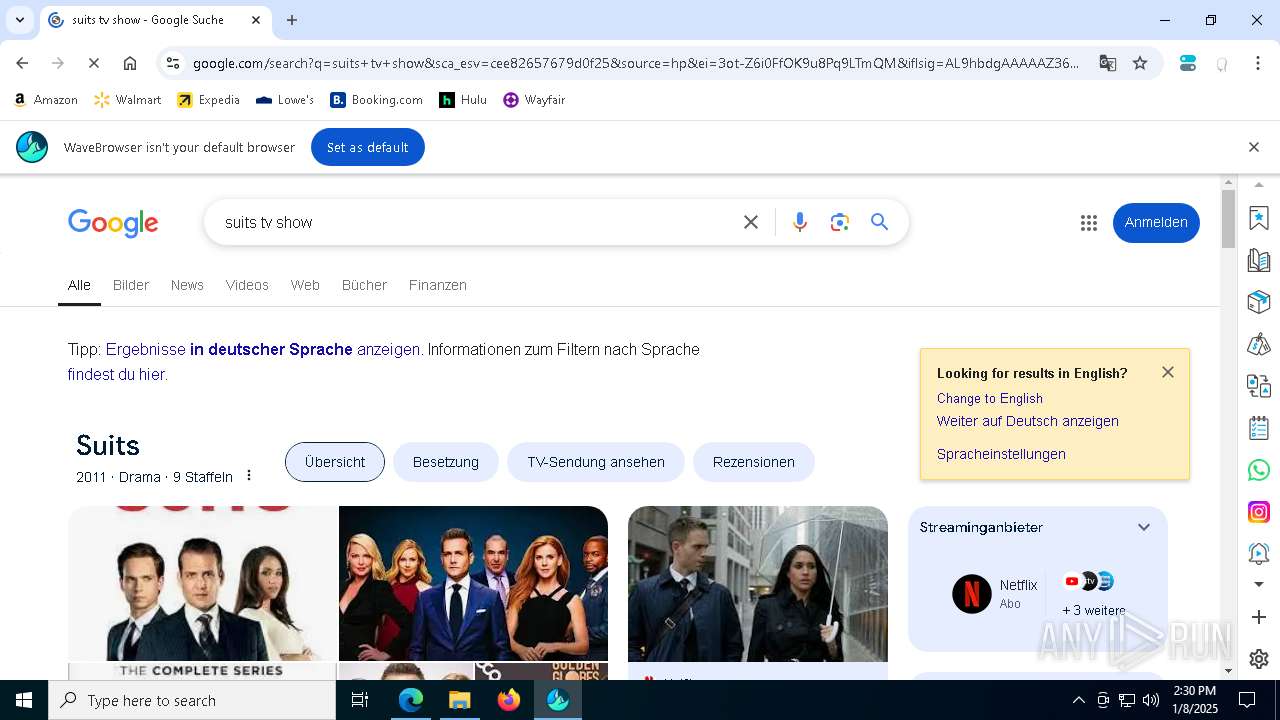Click the magnifier search button in search box

pyautogui.click(x=879, y=222)
